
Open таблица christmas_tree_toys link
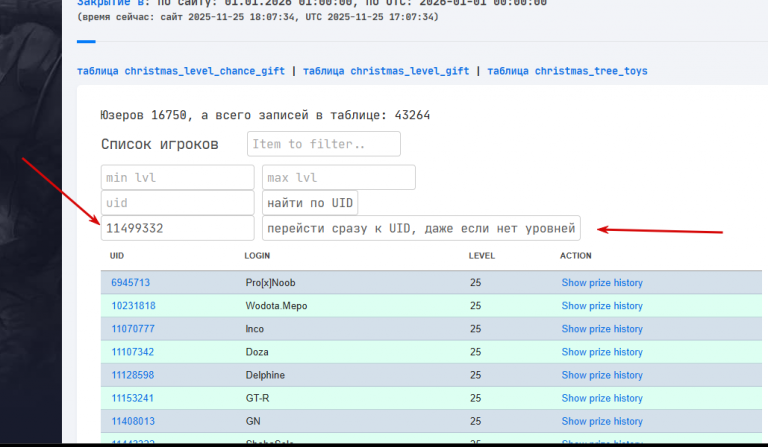pos(567,71)
